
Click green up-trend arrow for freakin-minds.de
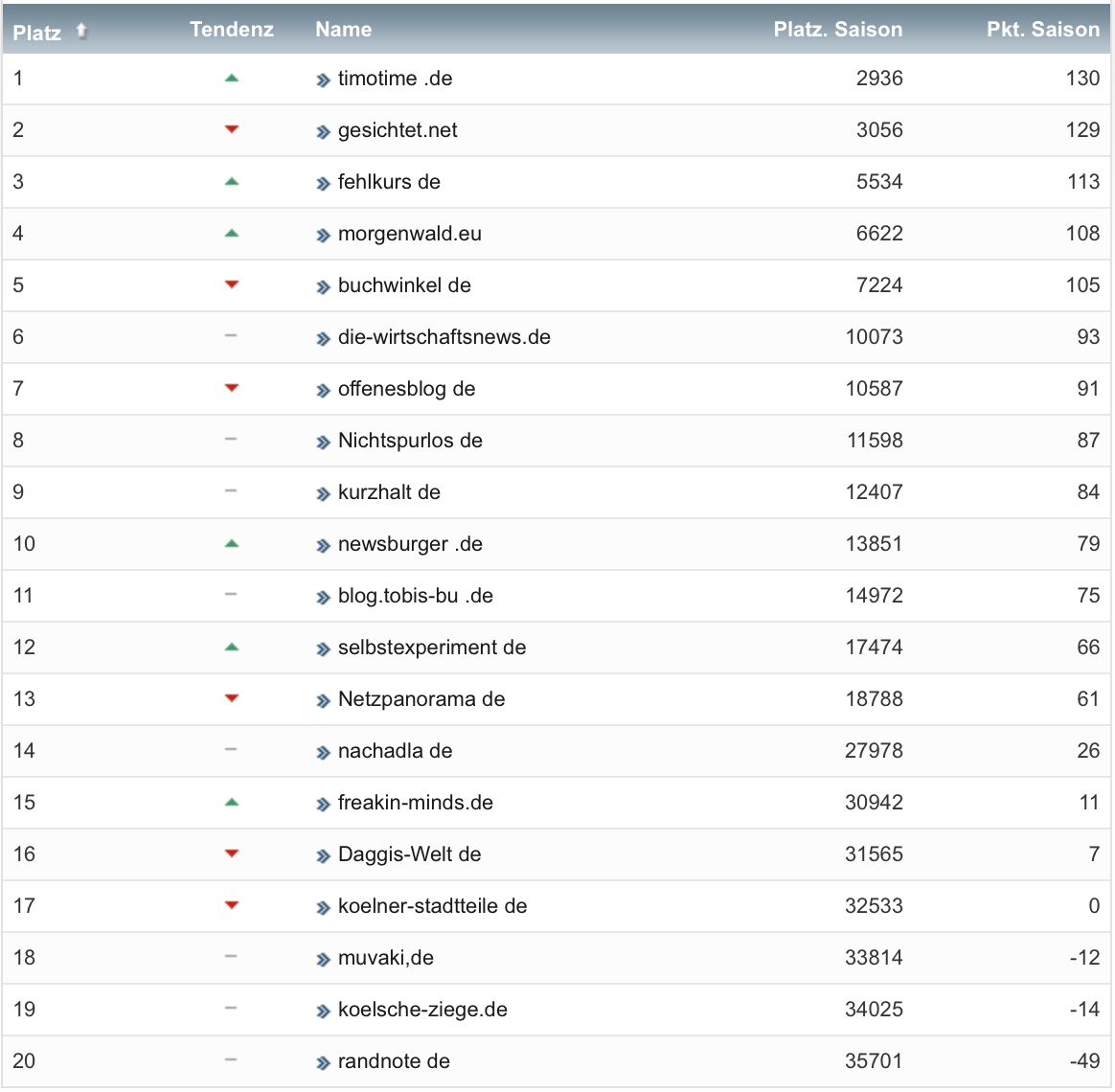tap(231, 803)
